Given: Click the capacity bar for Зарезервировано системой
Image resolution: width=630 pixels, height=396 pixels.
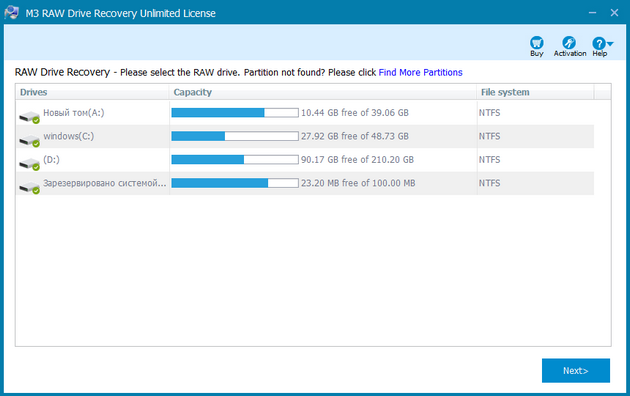Looking at the screenshot, I should click(235, 183).
